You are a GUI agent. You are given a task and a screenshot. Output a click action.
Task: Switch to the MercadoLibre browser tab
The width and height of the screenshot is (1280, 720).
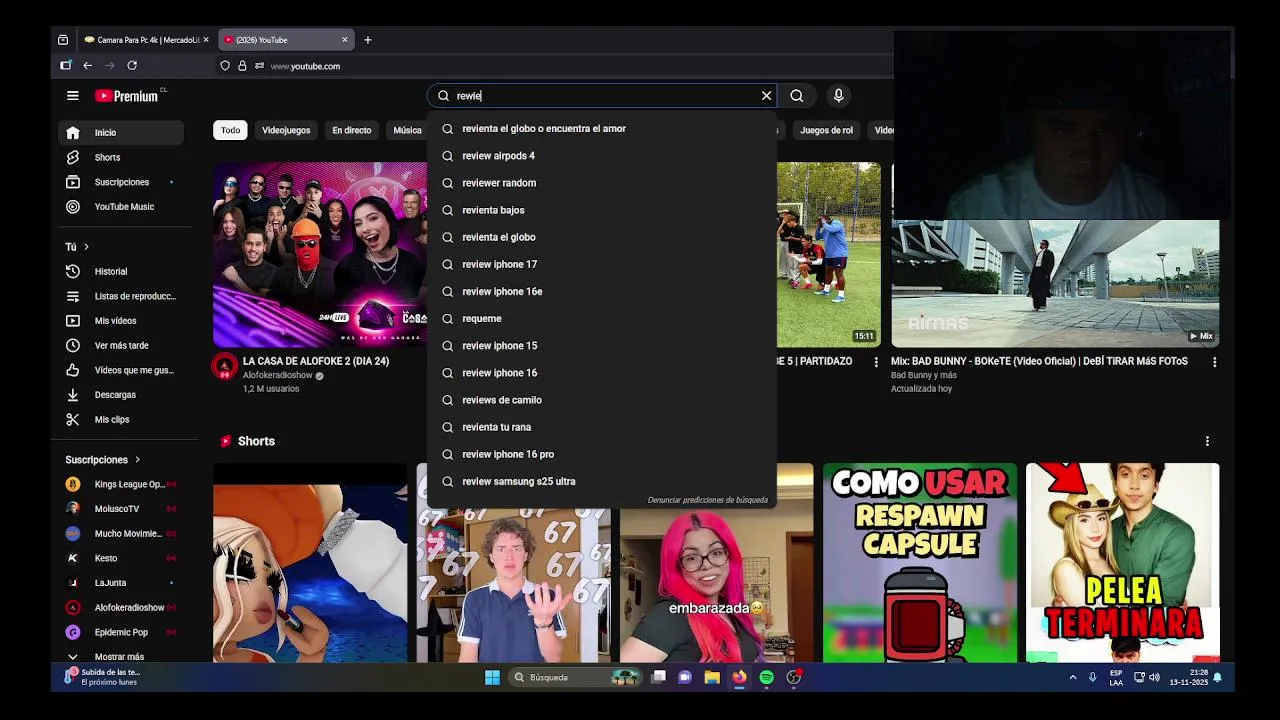point(145,40)
